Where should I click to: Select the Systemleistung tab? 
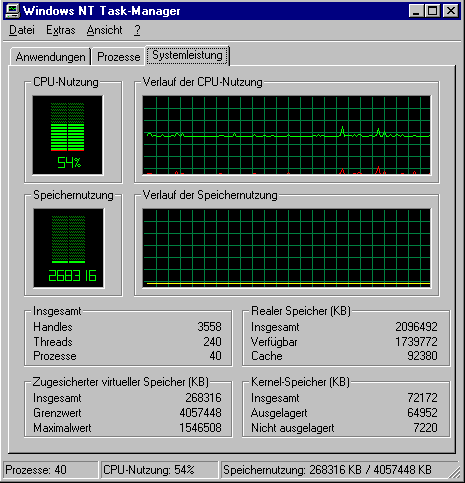coord(187,55)
